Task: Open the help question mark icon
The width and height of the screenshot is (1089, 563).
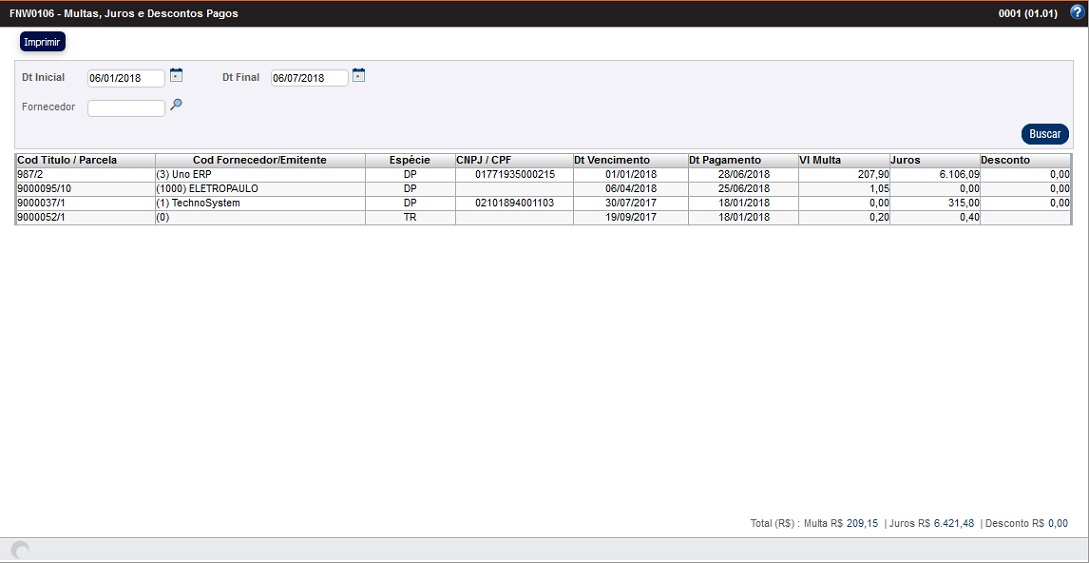Action: pyautogui.click(x=1076, y=13)
